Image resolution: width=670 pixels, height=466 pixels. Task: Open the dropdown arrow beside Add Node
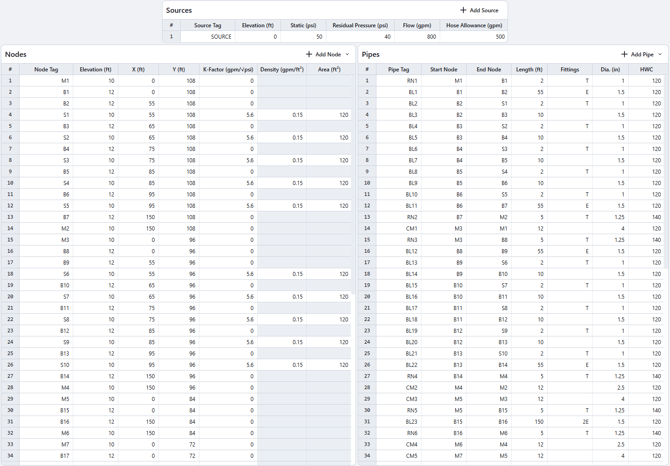(x=347, y=54)
